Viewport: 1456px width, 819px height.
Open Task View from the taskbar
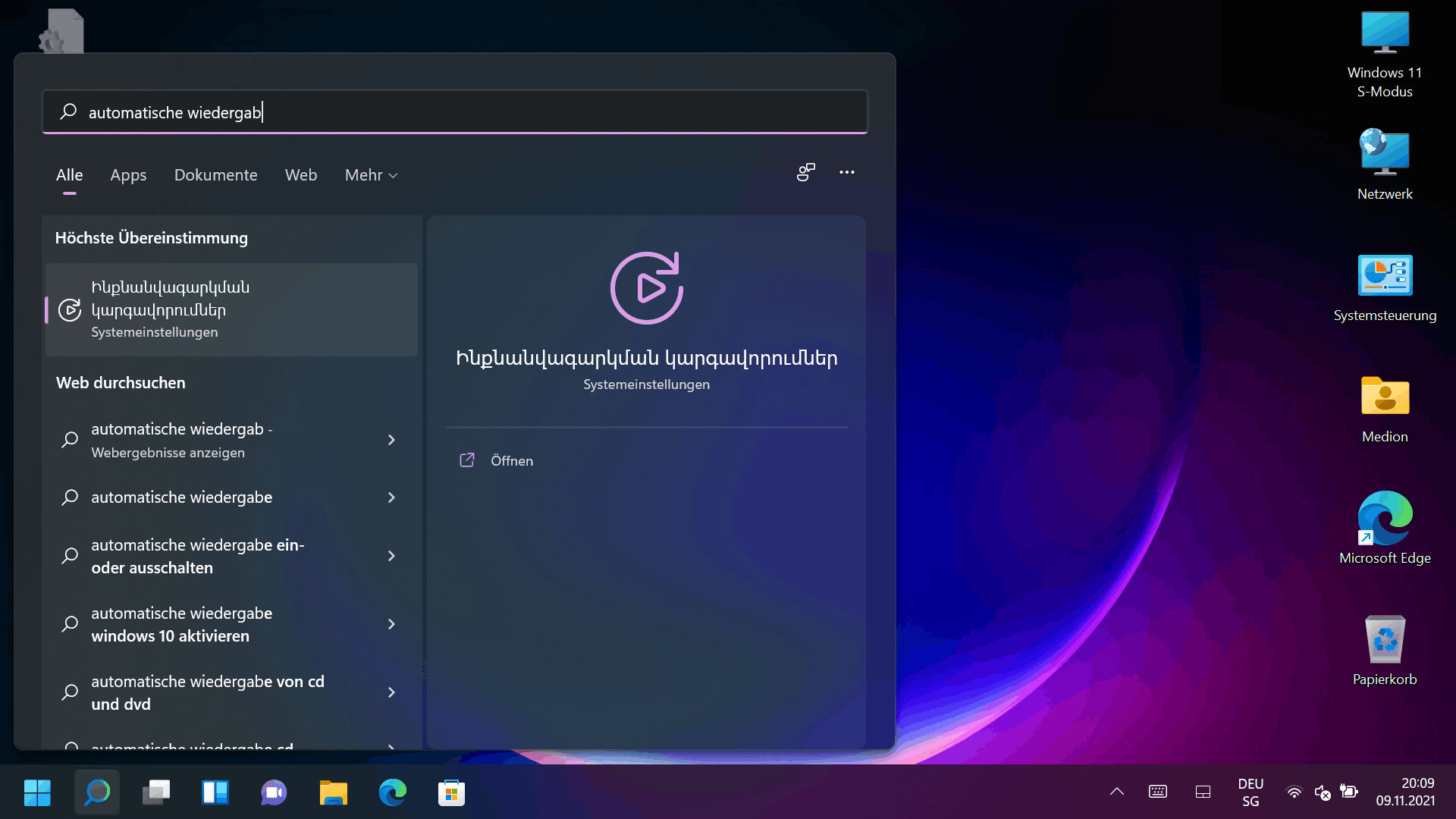[x=156, y=792]
